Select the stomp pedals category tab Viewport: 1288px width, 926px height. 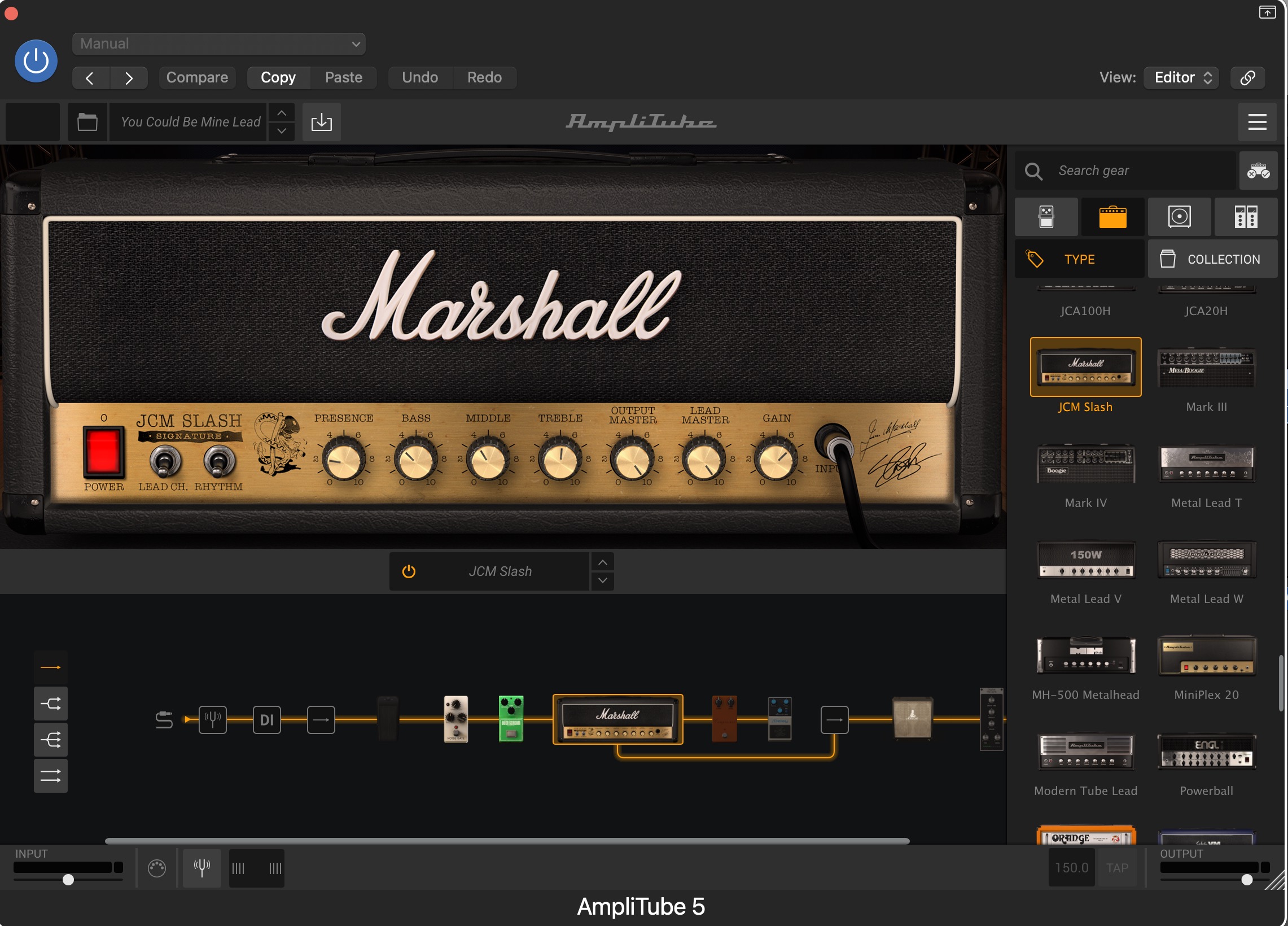tap(1046, 217)
